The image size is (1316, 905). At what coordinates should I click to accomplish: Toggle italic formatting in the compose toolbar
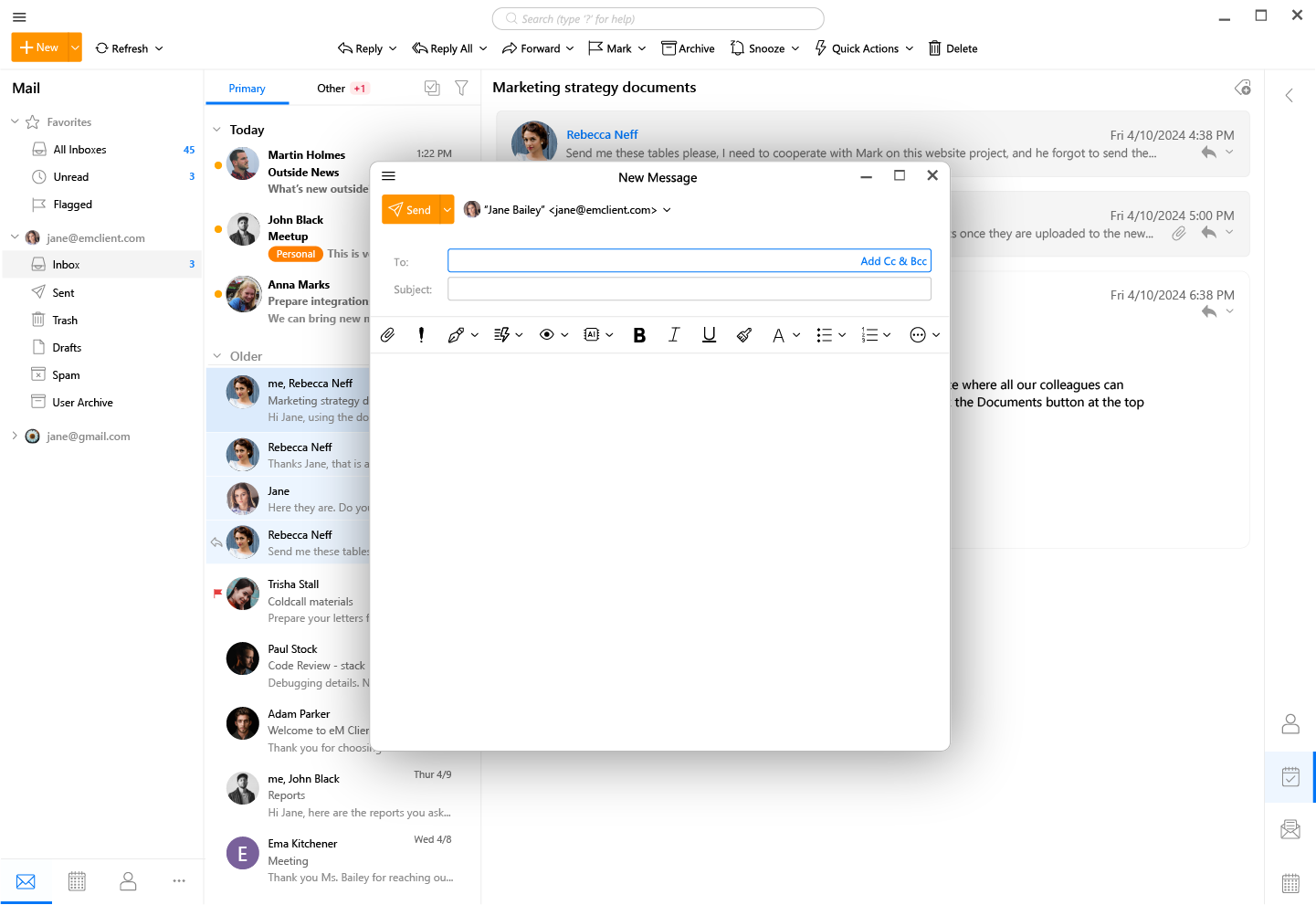click(x=673, y=334)
